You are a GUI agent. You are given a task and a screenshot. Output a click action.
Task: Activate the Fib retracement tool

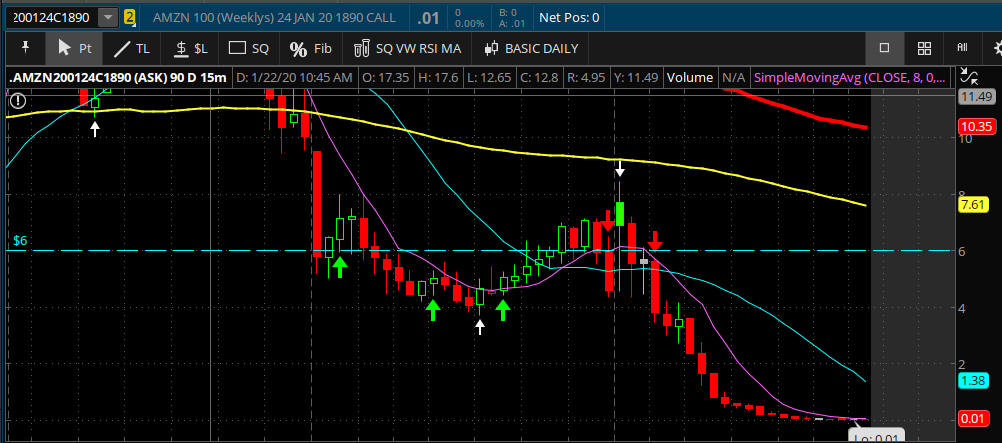[x=310, y=48]
